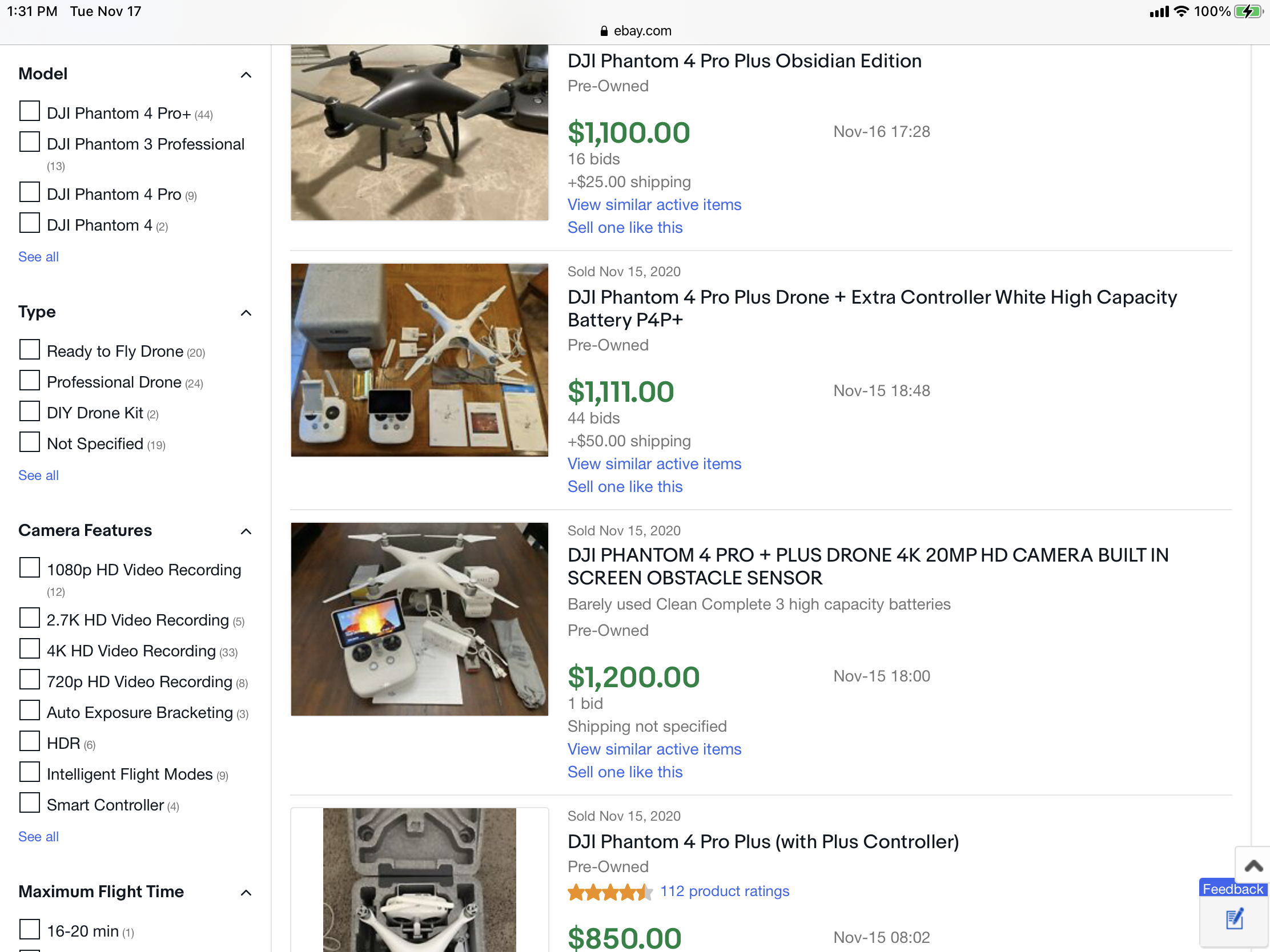1270x952 pixels.
Task: Check the DJI Phantom 4 Pro+ filter
Action: coord(29,111)
